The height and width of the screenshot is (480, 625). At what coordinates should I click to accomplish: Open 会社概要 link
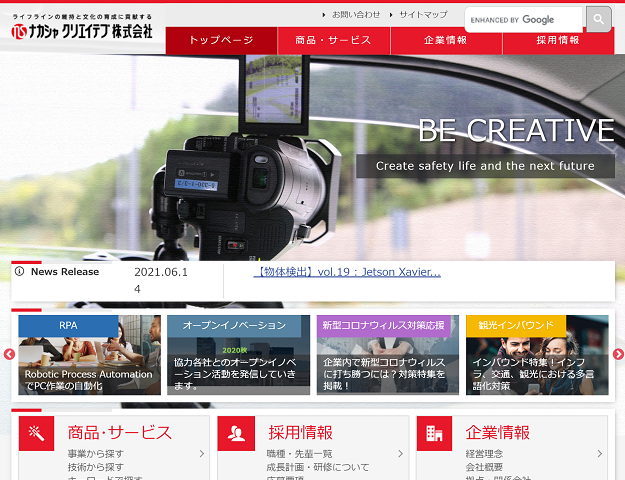coord(484,467)
